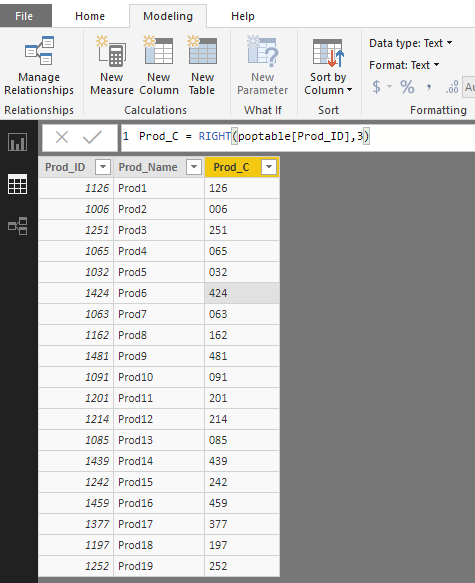Create a New Measure
This screenshot has width=475, height=583.
point(112,66)
